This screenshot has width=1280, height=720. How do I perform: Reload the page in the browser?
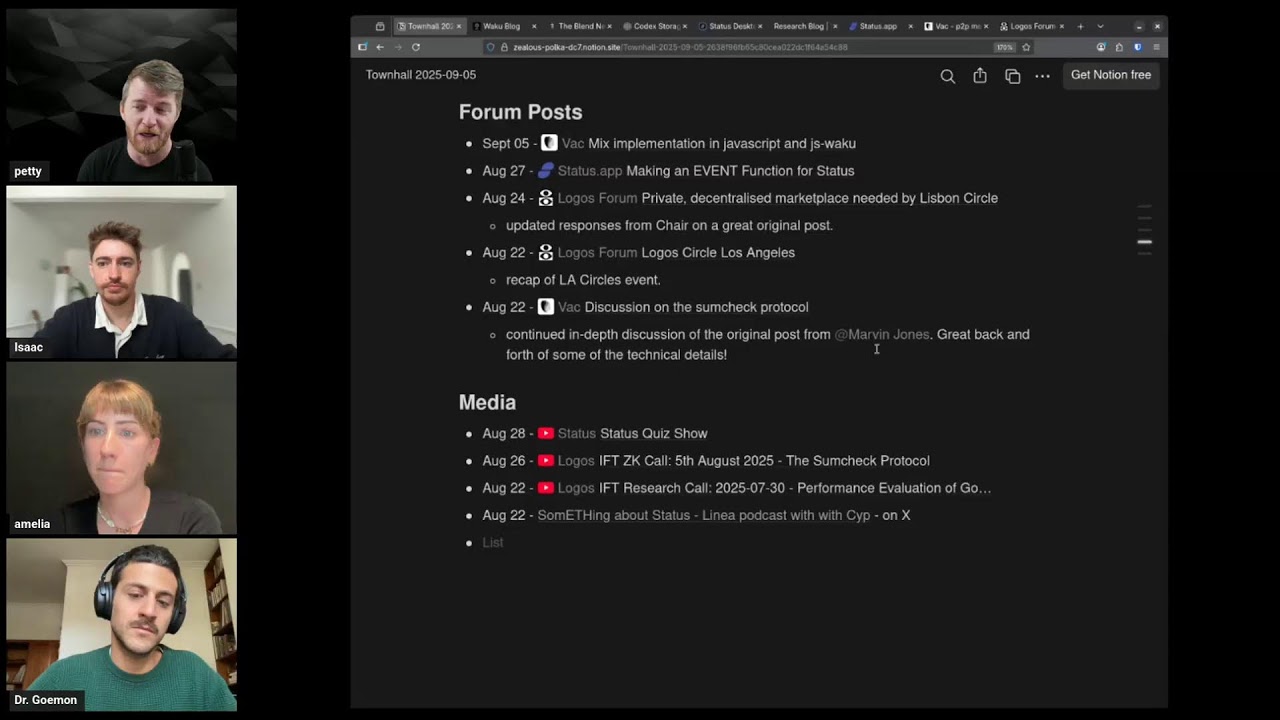tap(416, 47)
